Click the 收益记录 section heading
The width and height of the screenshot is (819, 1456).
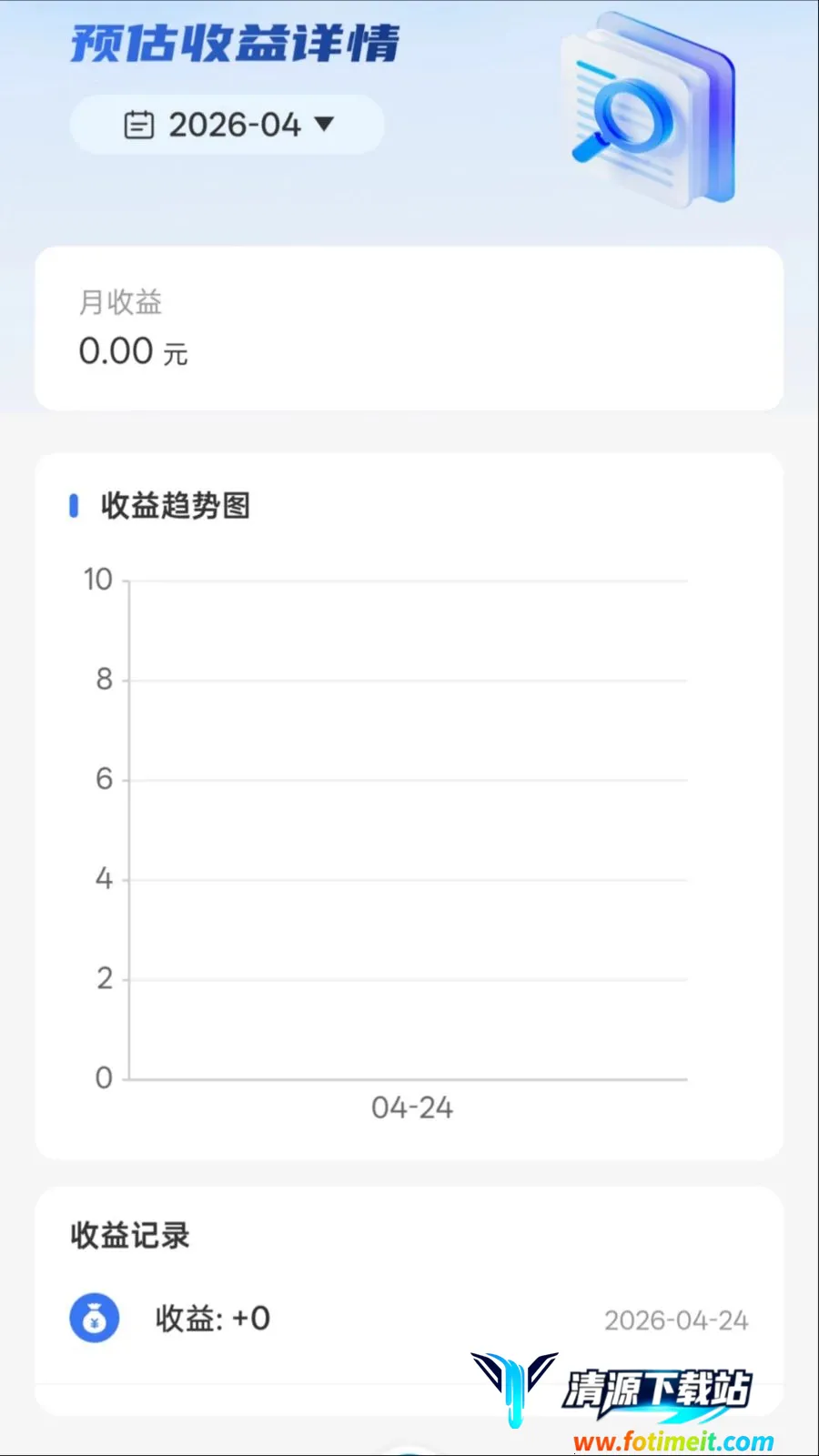coord(130,1235)
